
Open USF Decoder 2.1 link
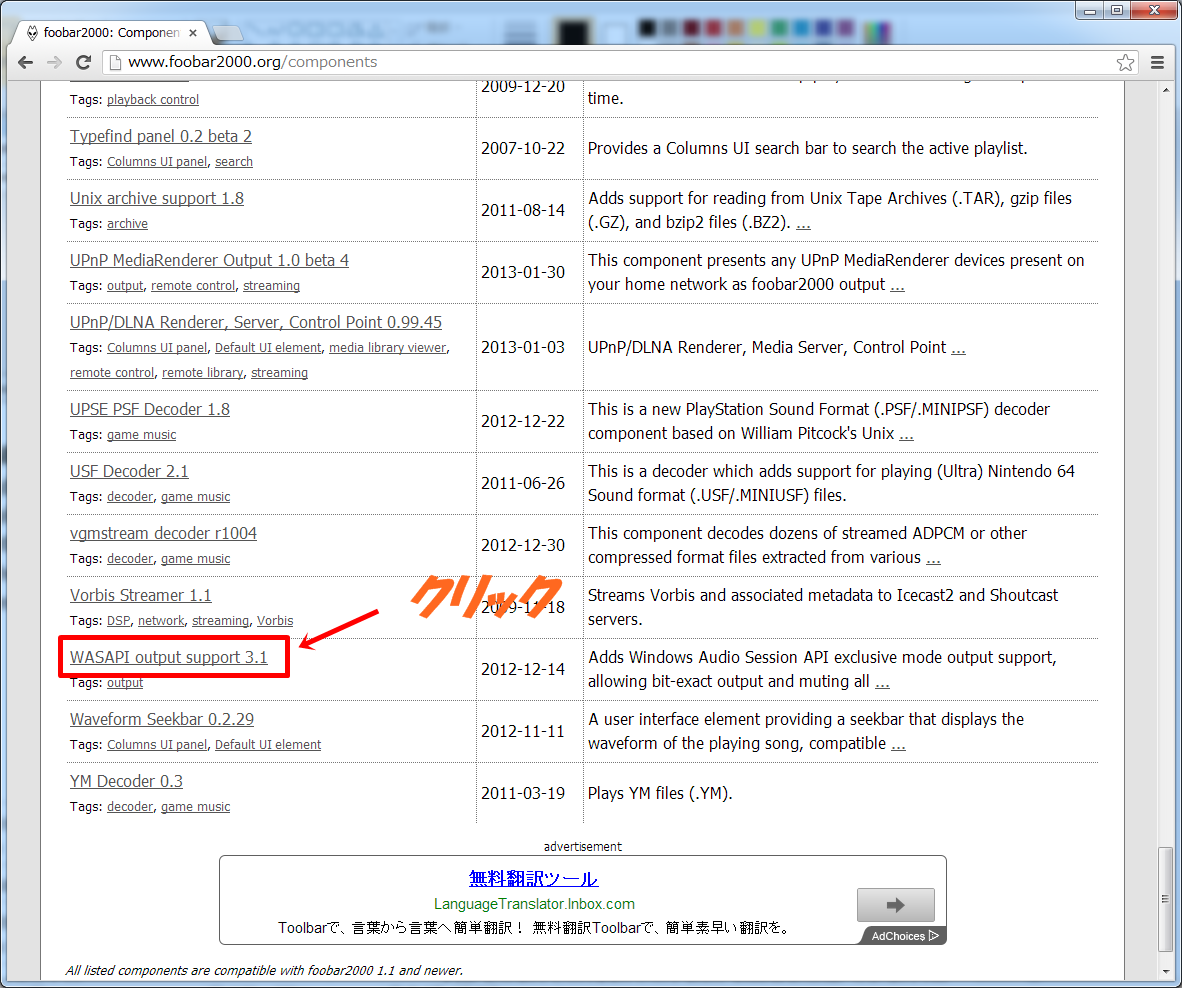[129, 471]
